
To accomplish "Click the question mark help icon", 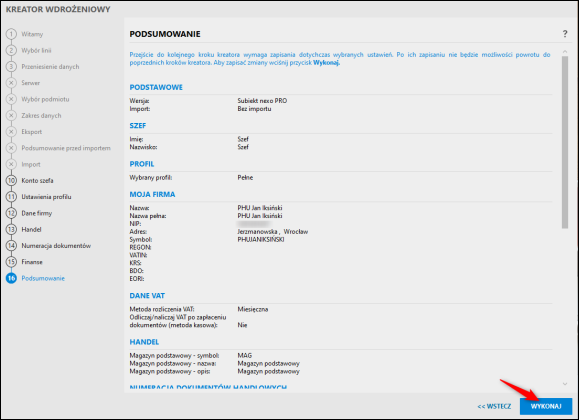I will [x=565, y=34].
